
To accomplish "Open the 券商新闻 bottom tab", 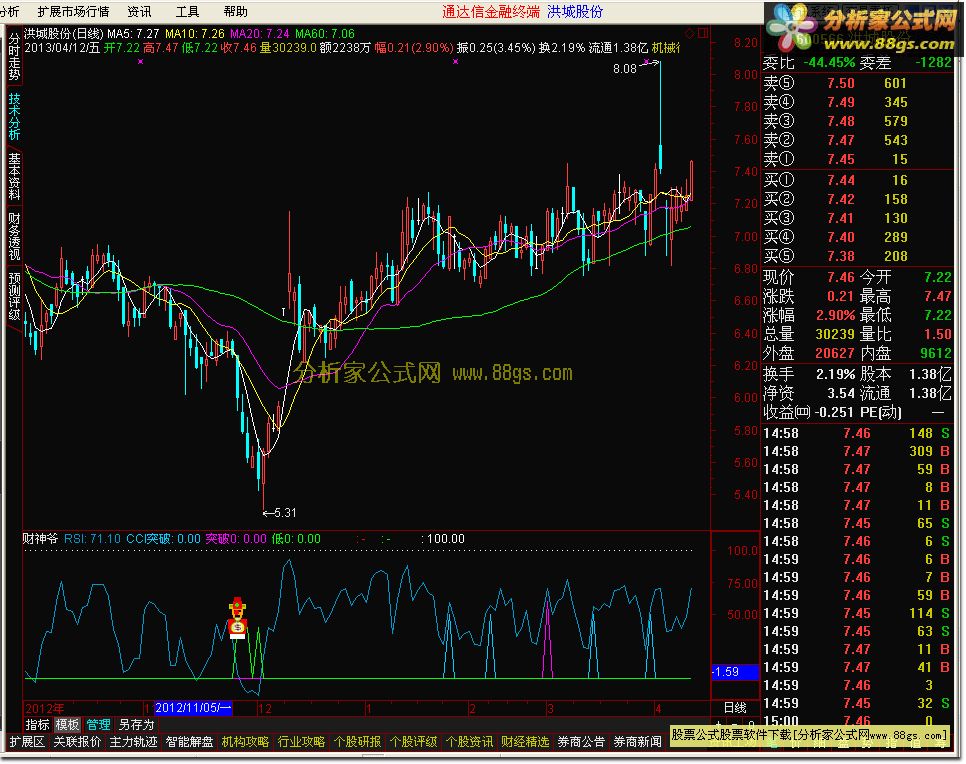I will click(x=637, y=742).
